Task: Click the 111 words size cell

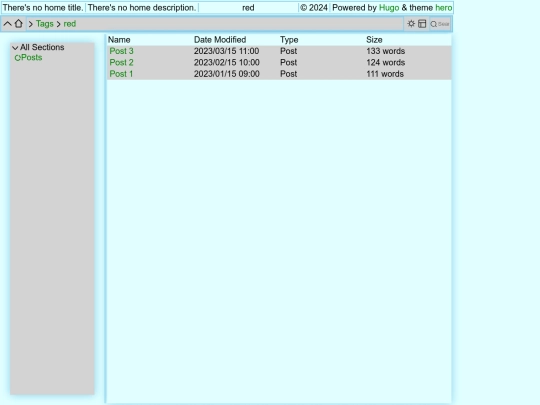Action: (x=385, y=74)
